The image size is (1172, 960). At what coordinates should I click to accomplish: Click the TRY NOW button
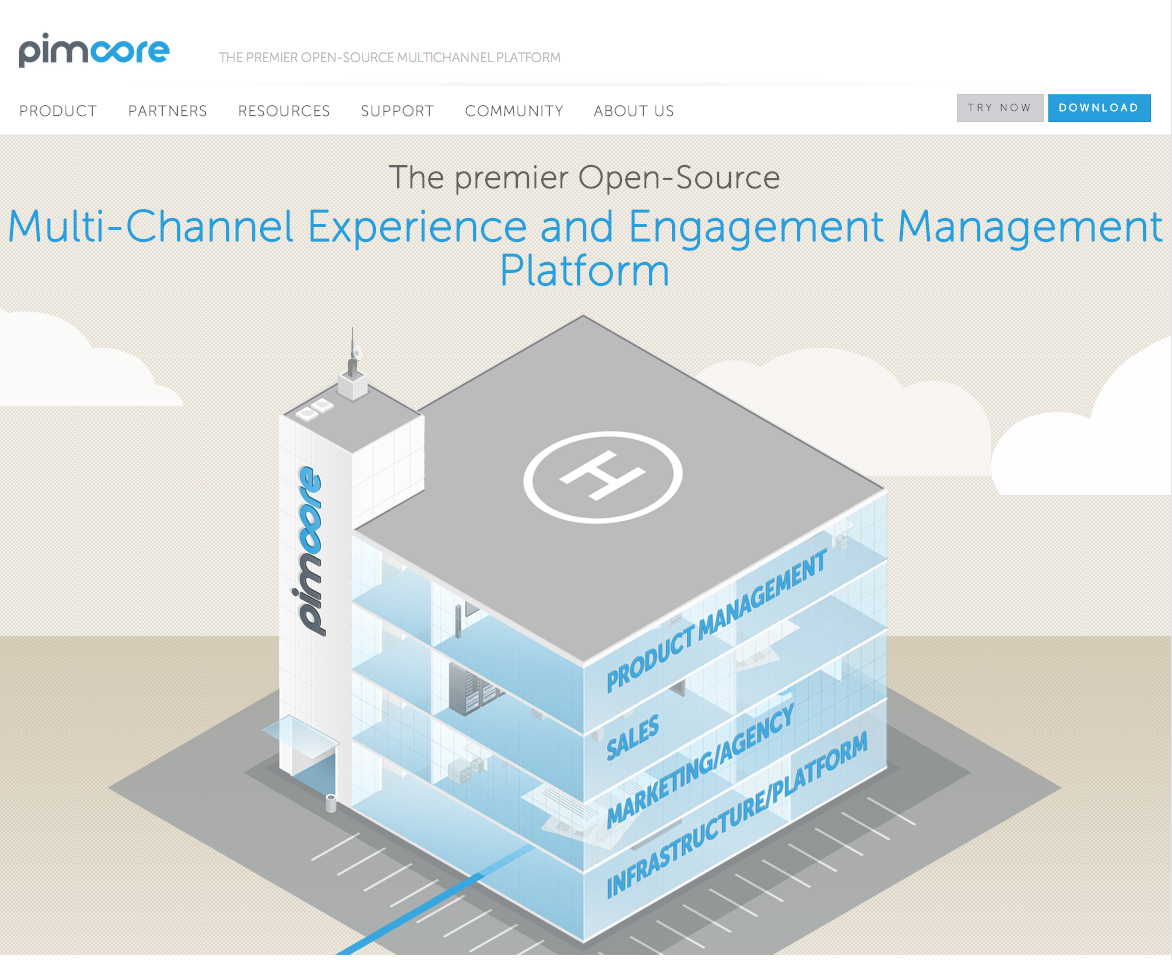[1000, 108]
